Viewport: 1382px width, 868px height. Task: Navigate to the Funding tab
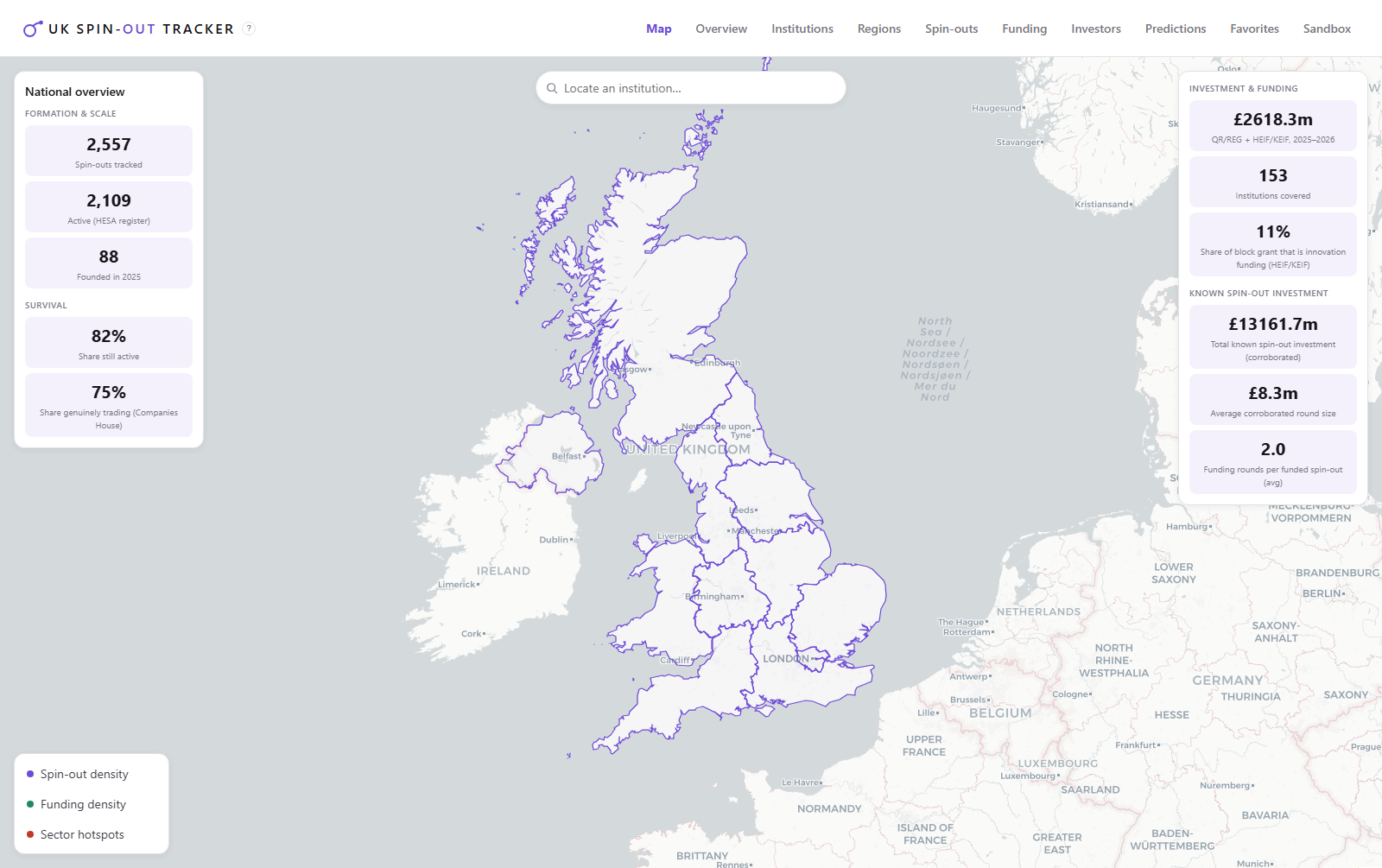tap(1024, 29)
